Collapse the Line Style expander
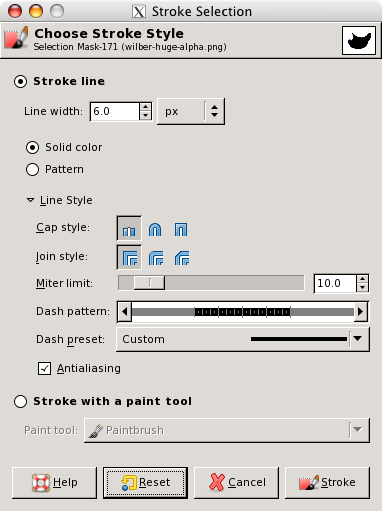 [x=30, y=200]
